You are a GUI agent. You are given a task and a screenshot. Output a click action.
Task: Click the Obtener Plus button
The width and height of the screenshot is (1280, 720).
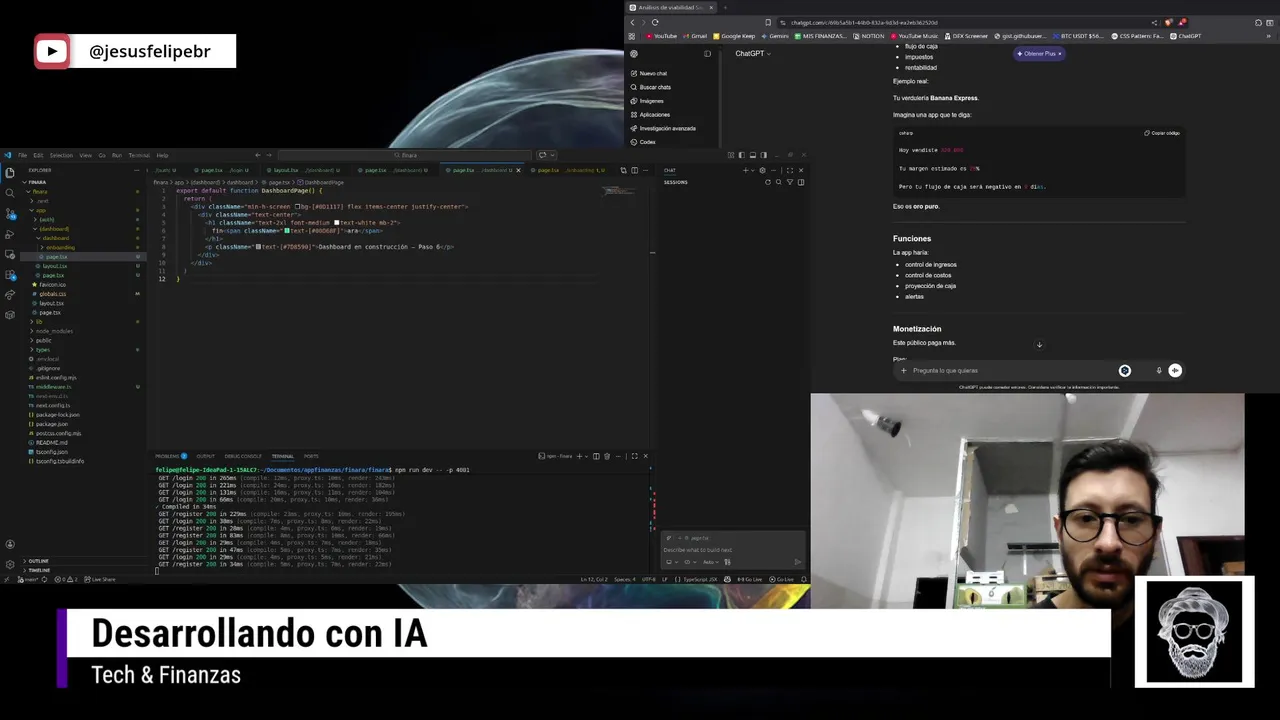click(x=1039, y=54)
